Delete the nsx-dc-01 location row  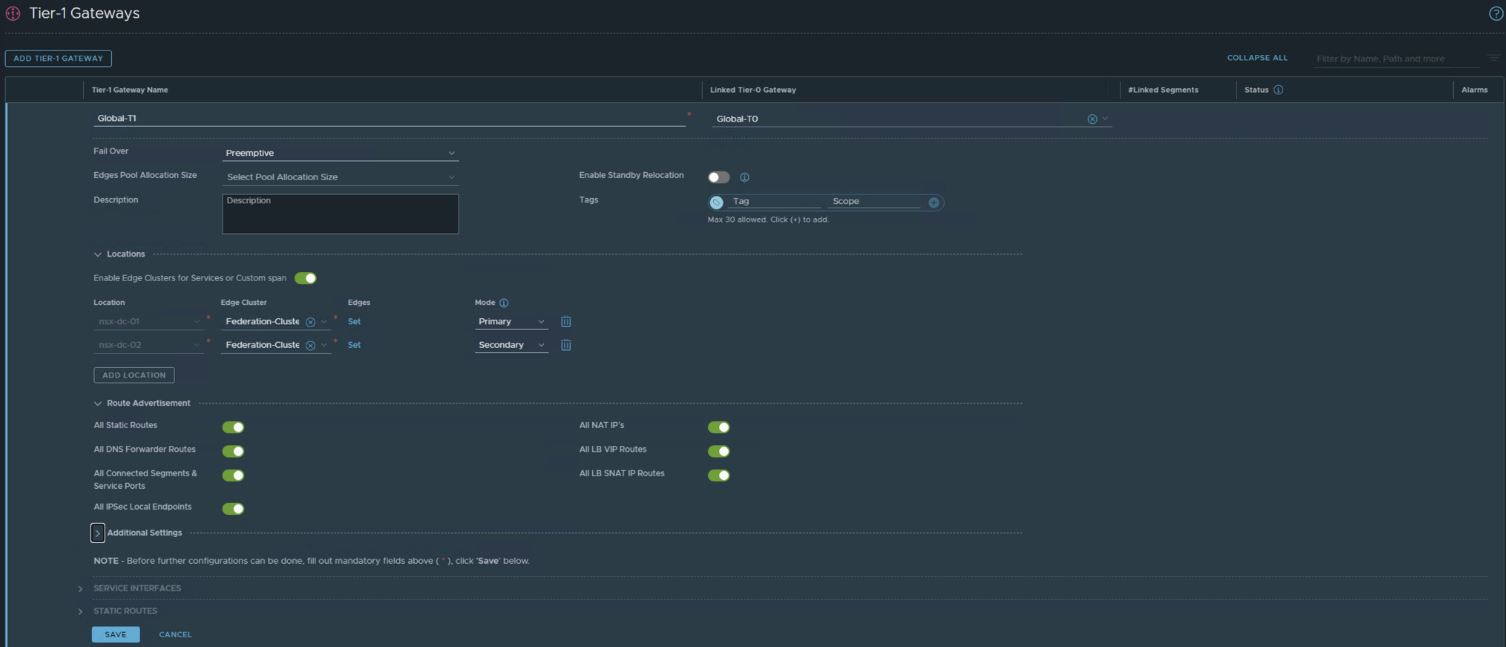566,321
